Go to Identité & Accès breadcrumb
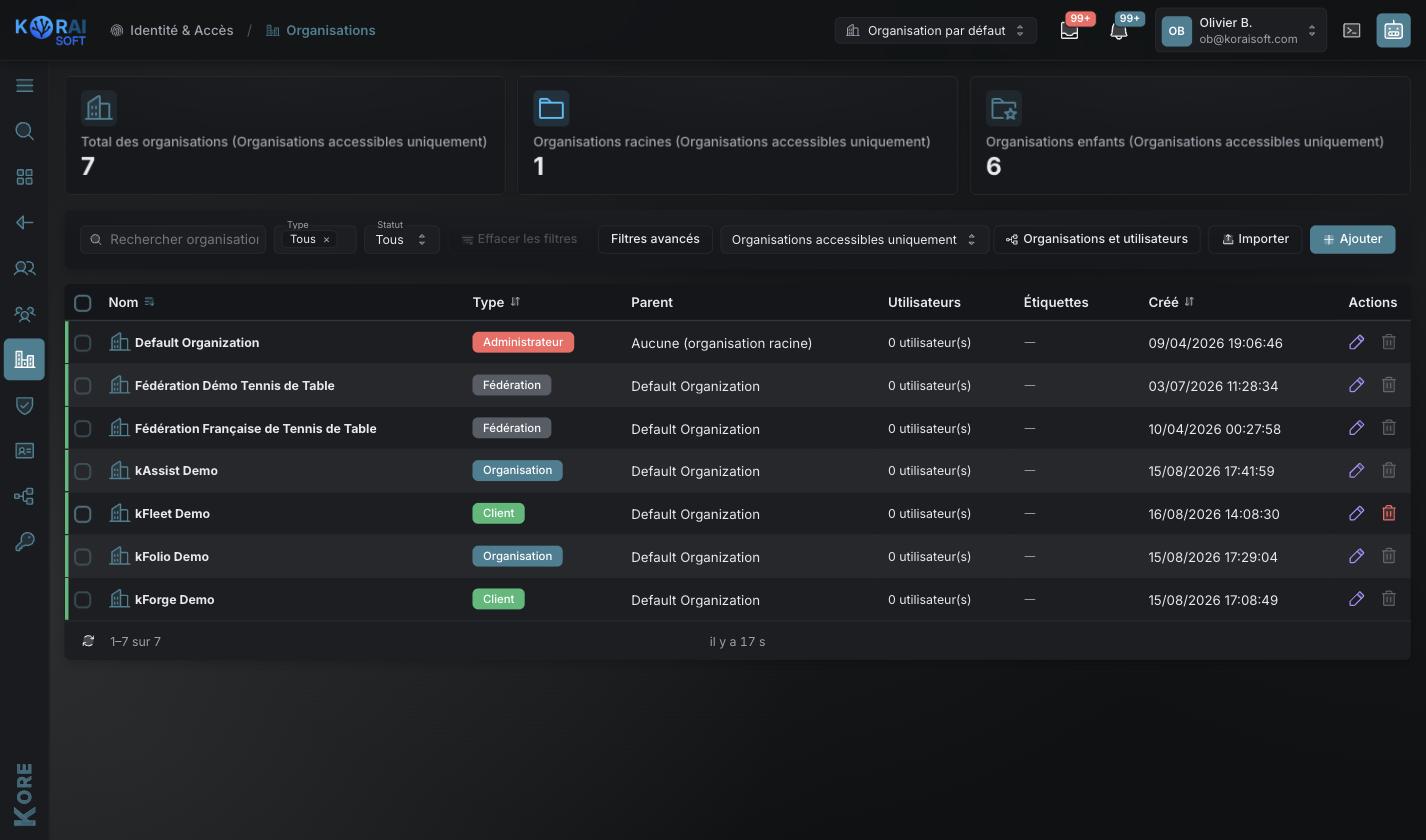 (172, 30)
